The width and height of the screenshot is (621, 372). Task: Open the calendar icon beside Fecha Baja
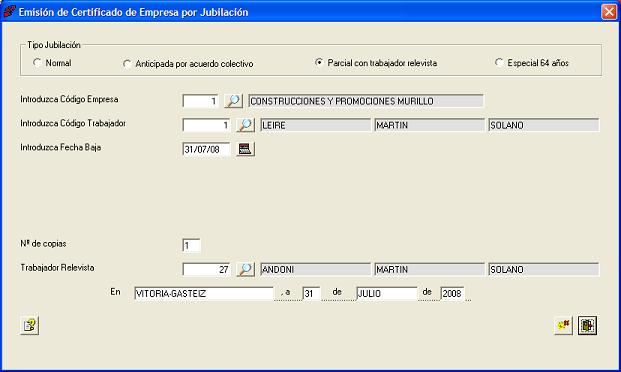[246, 149]
